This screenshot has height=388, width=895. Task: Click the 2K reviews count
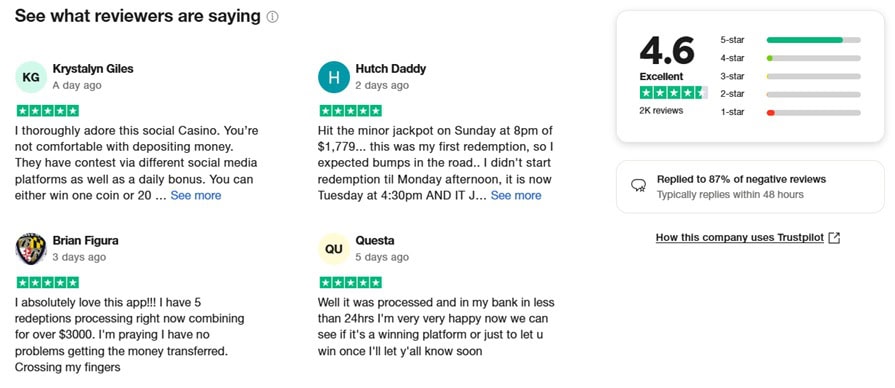click(x=661, y=111)
